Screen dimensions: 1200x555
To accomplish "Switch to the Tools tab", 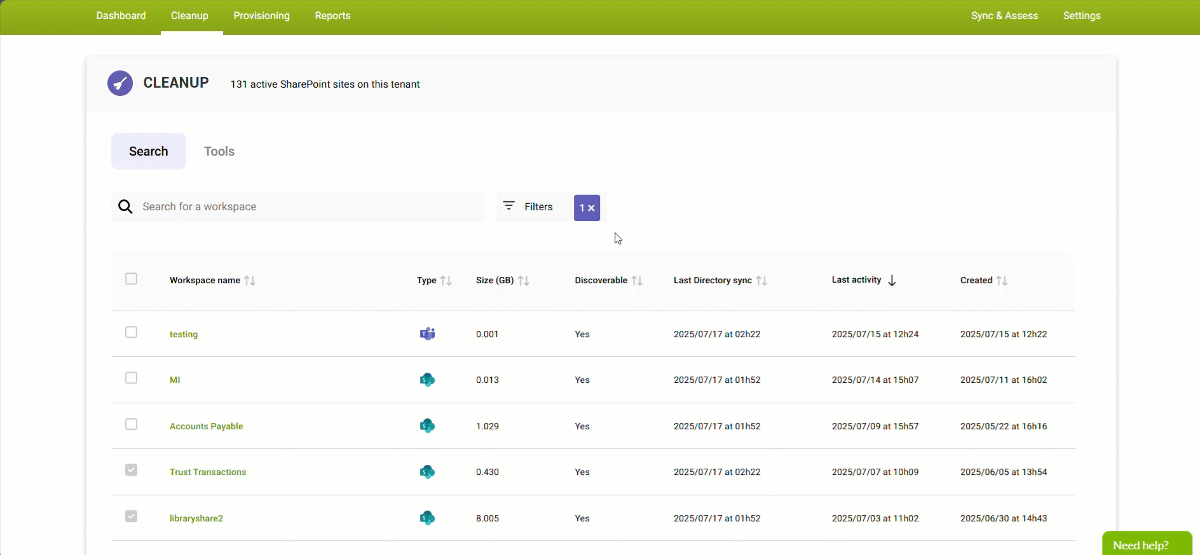I will pyautogui.click(x=219, y=151).
